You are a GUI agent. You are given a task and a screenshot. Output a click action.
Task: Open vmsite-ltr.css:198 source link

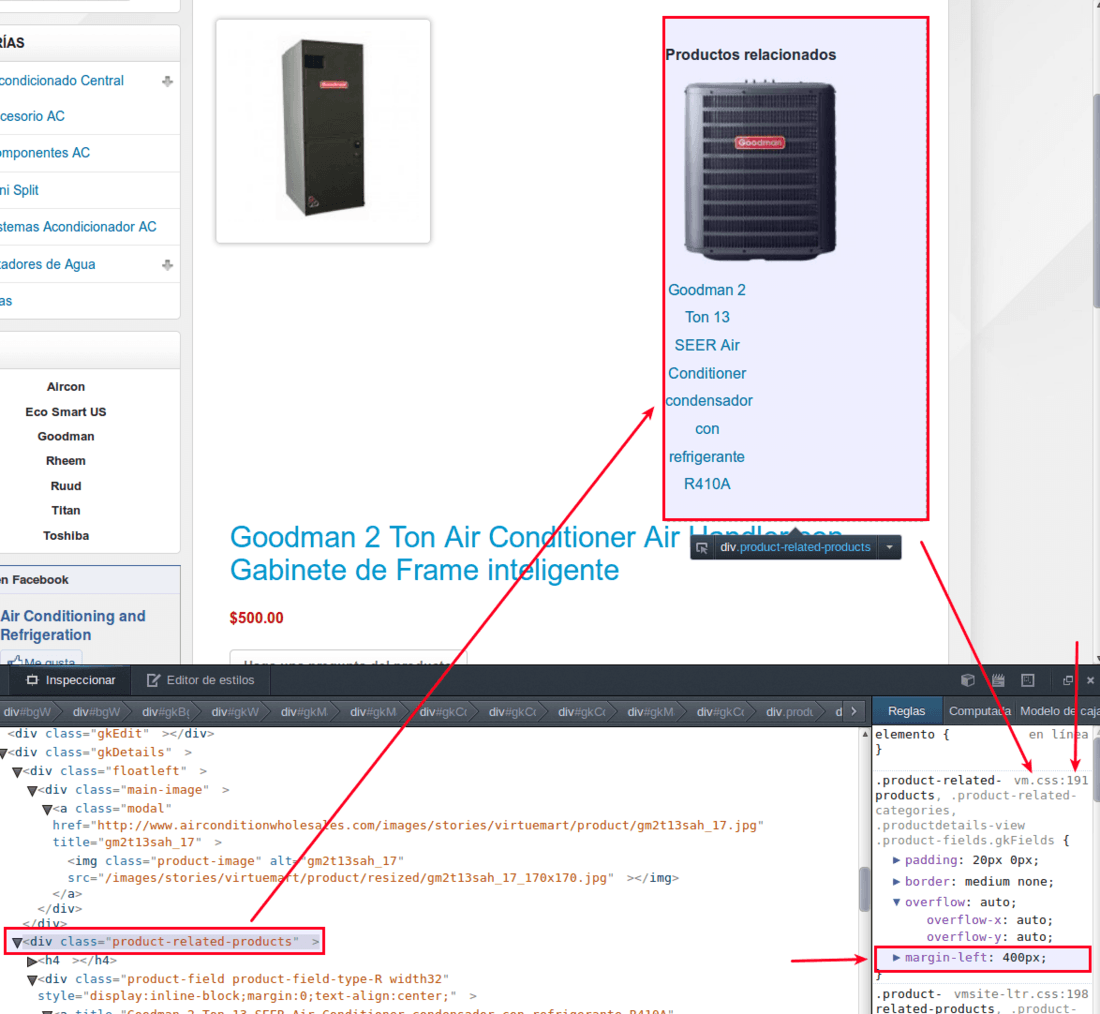point(1021,994)
